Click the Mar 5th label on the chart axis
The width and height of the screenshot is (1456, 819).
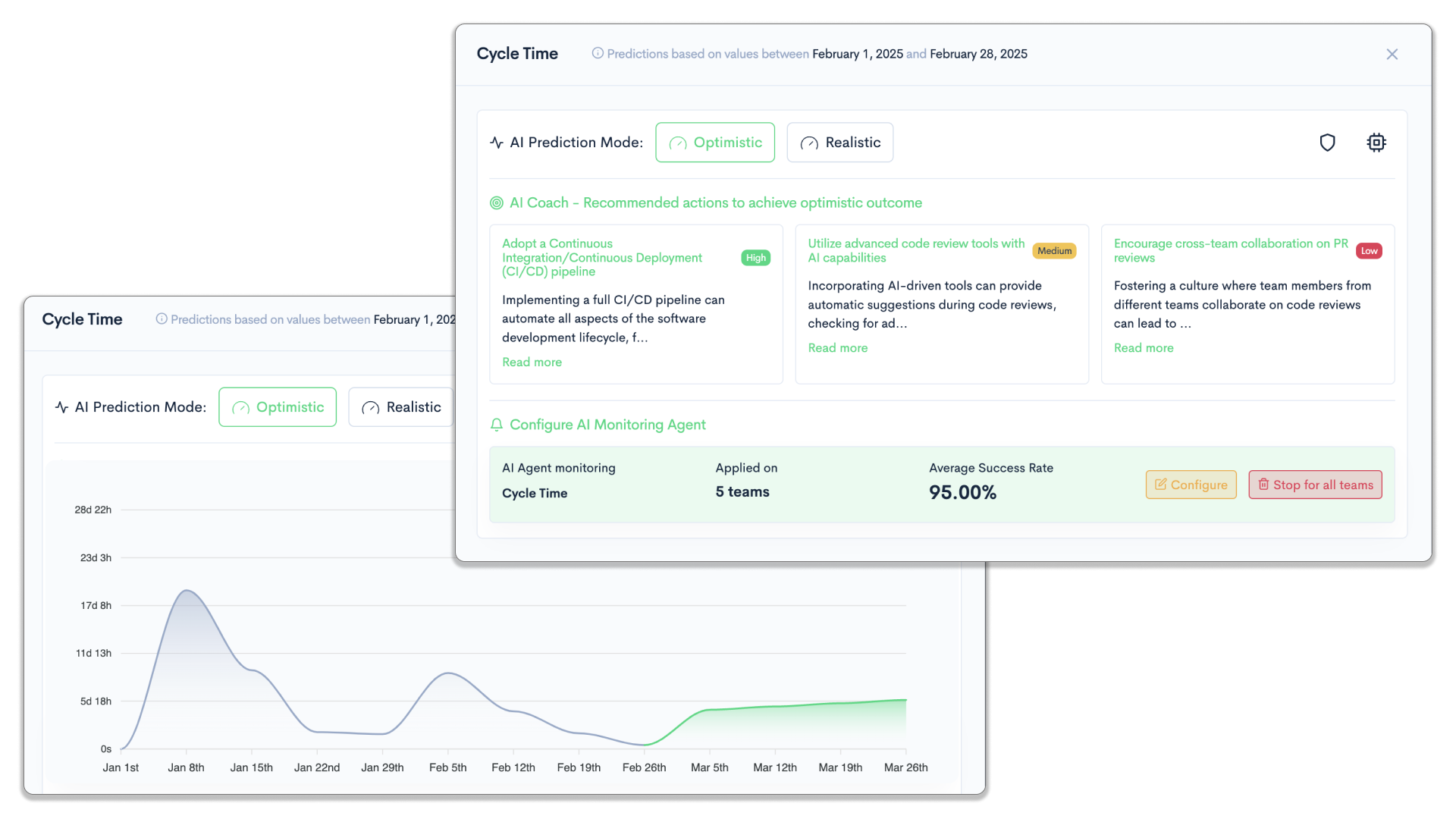709,767
